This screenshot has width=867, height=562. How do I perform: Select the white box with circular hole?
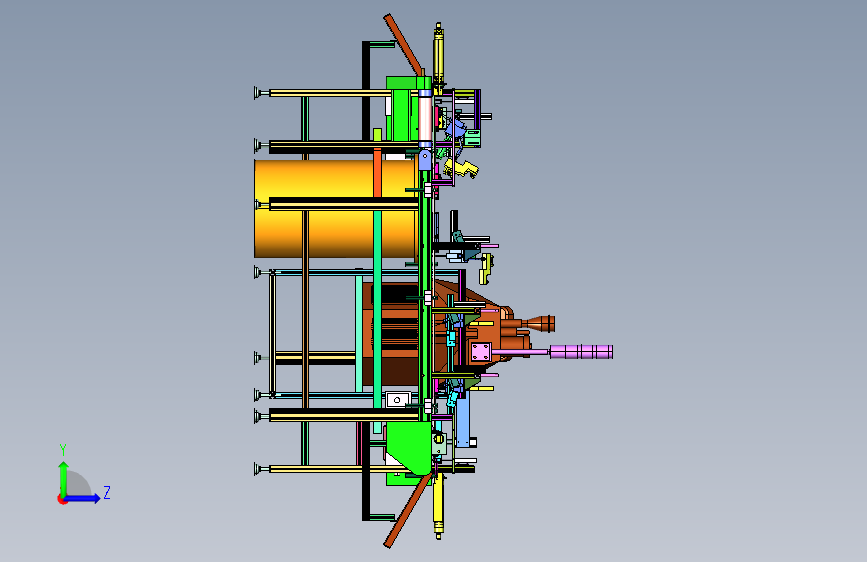397,399
